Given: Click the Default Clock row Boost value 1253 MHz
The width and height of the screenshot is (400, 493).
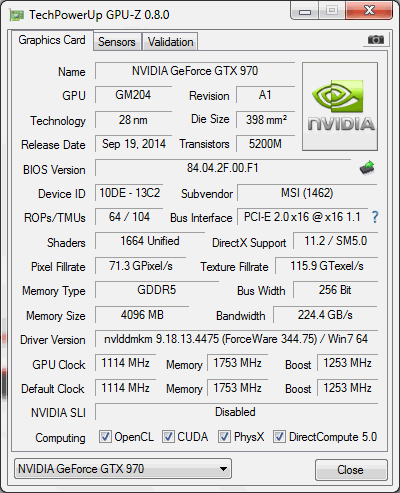Looking at the screenshot, I should (347, 388).
